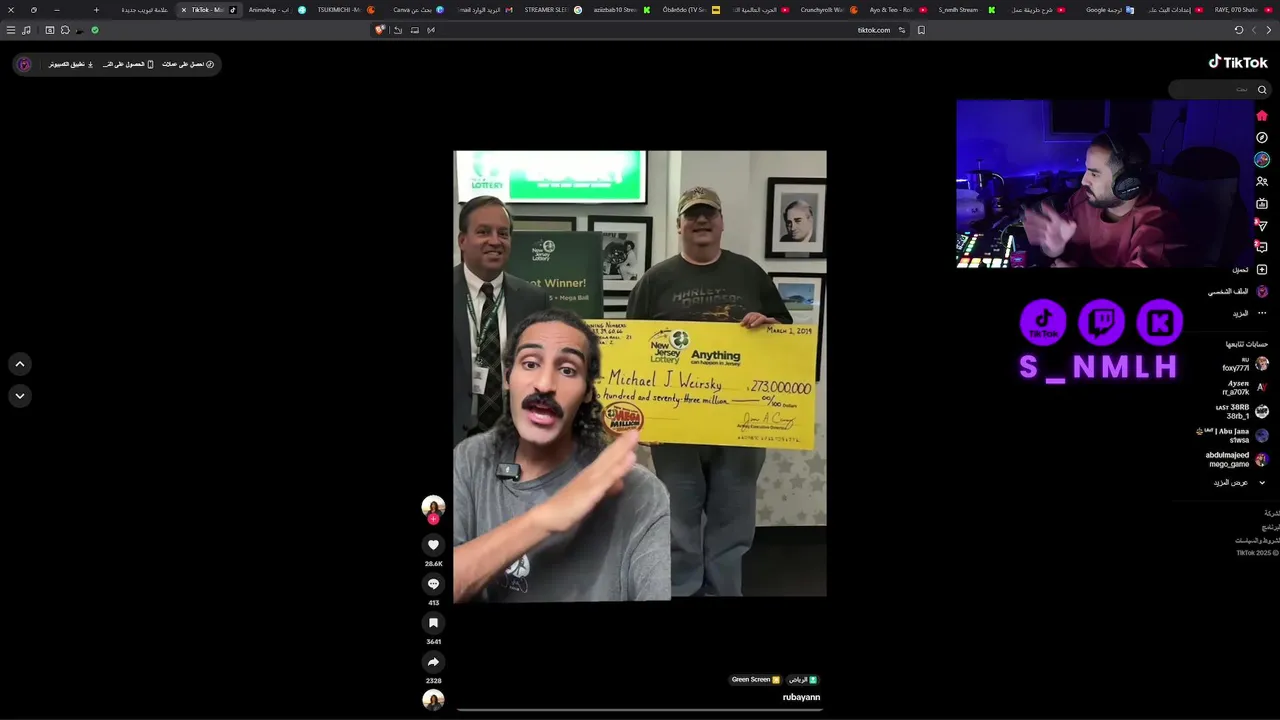1280x720 pixels.
Task: Follow creator via red plus badge
Action: coord(433,519)
